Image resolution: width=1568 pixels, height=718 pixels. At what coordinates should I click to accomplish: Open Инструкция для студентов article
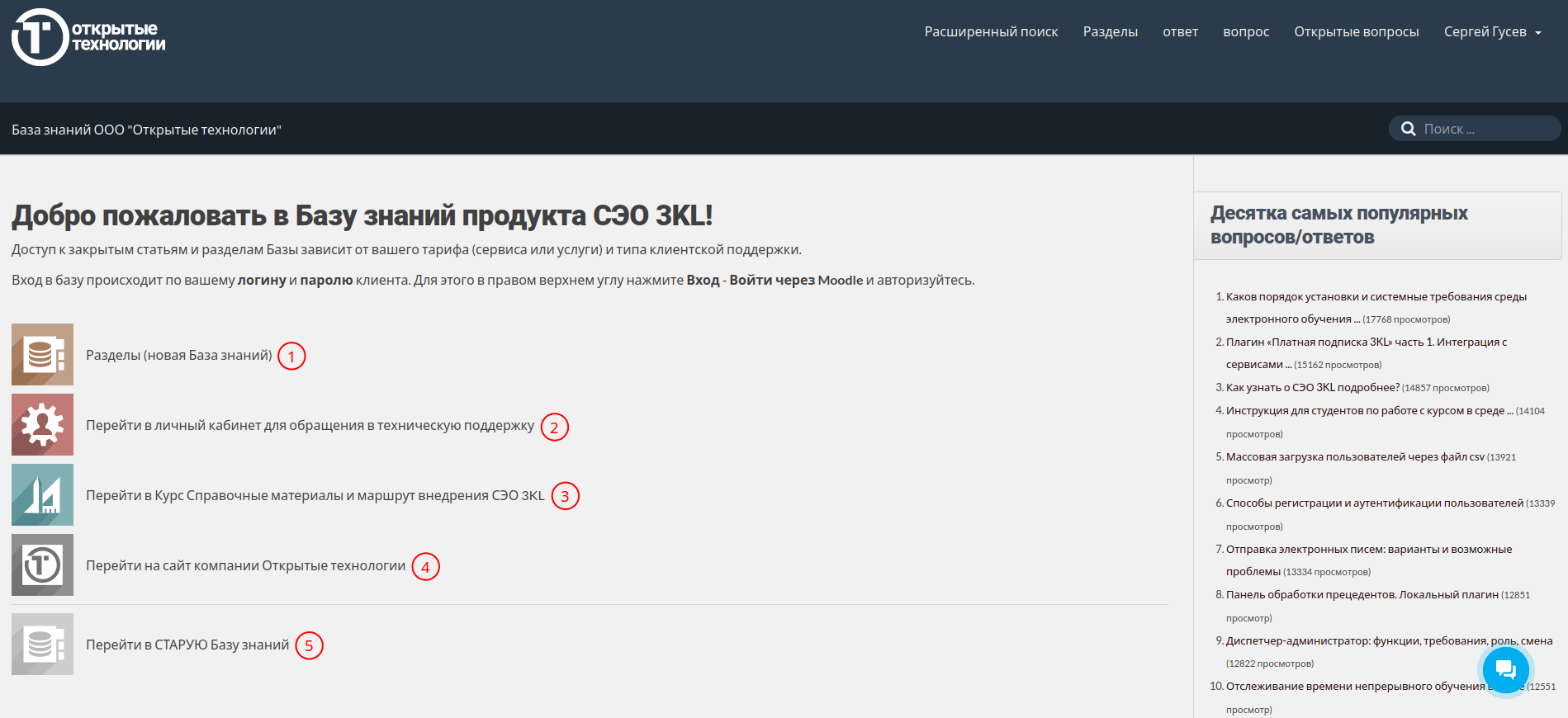(x=1369, y=410)
